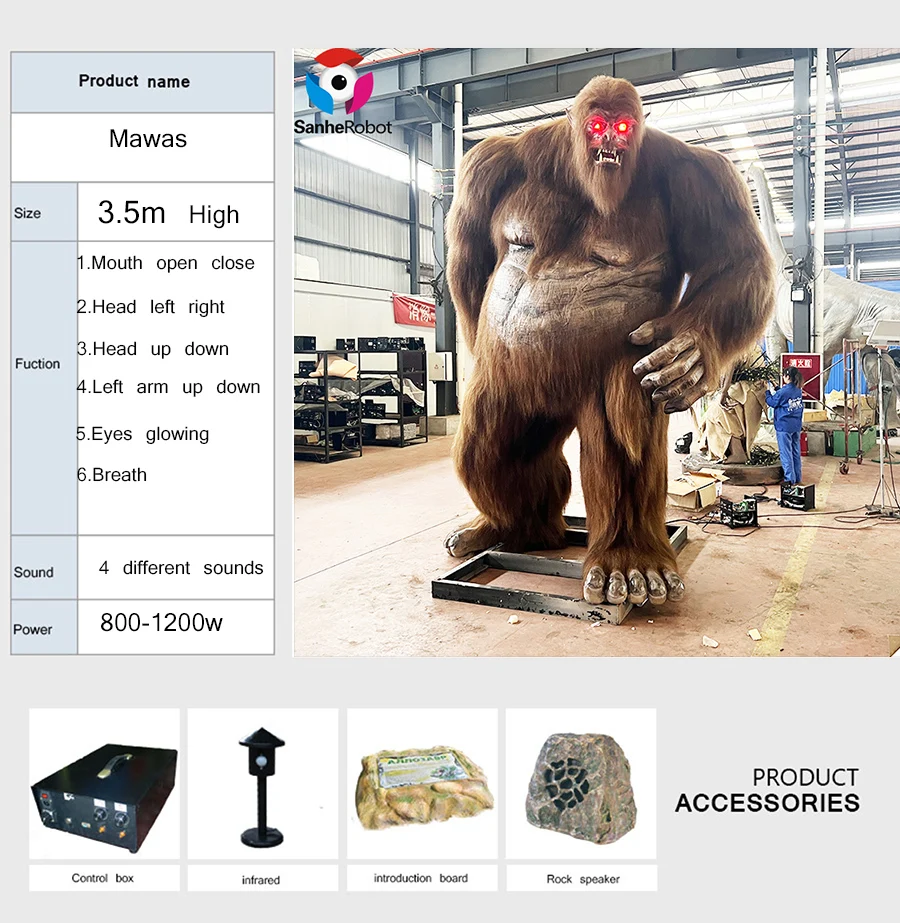
Task: Click the 'Mouth open close' function entry
Action: (168, 263)
